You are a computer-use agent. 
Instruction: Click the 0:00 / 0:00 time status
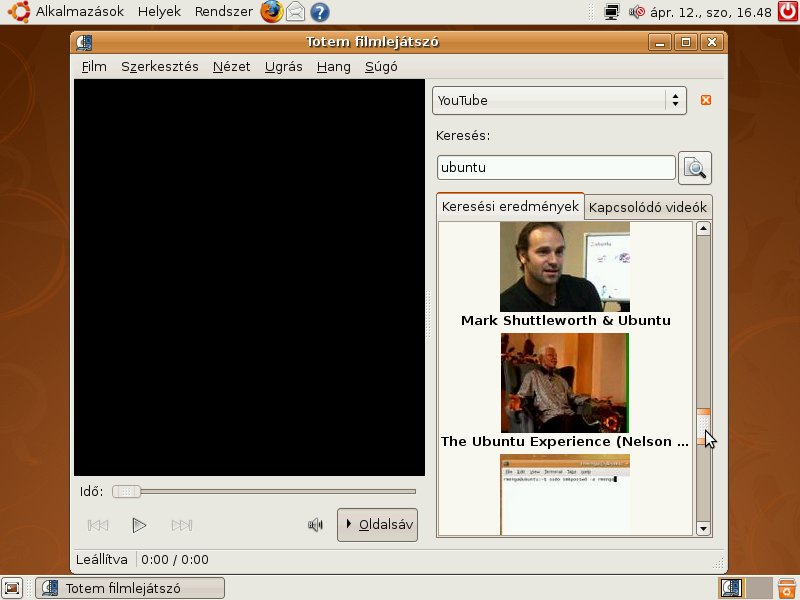(x=174, y=560)
